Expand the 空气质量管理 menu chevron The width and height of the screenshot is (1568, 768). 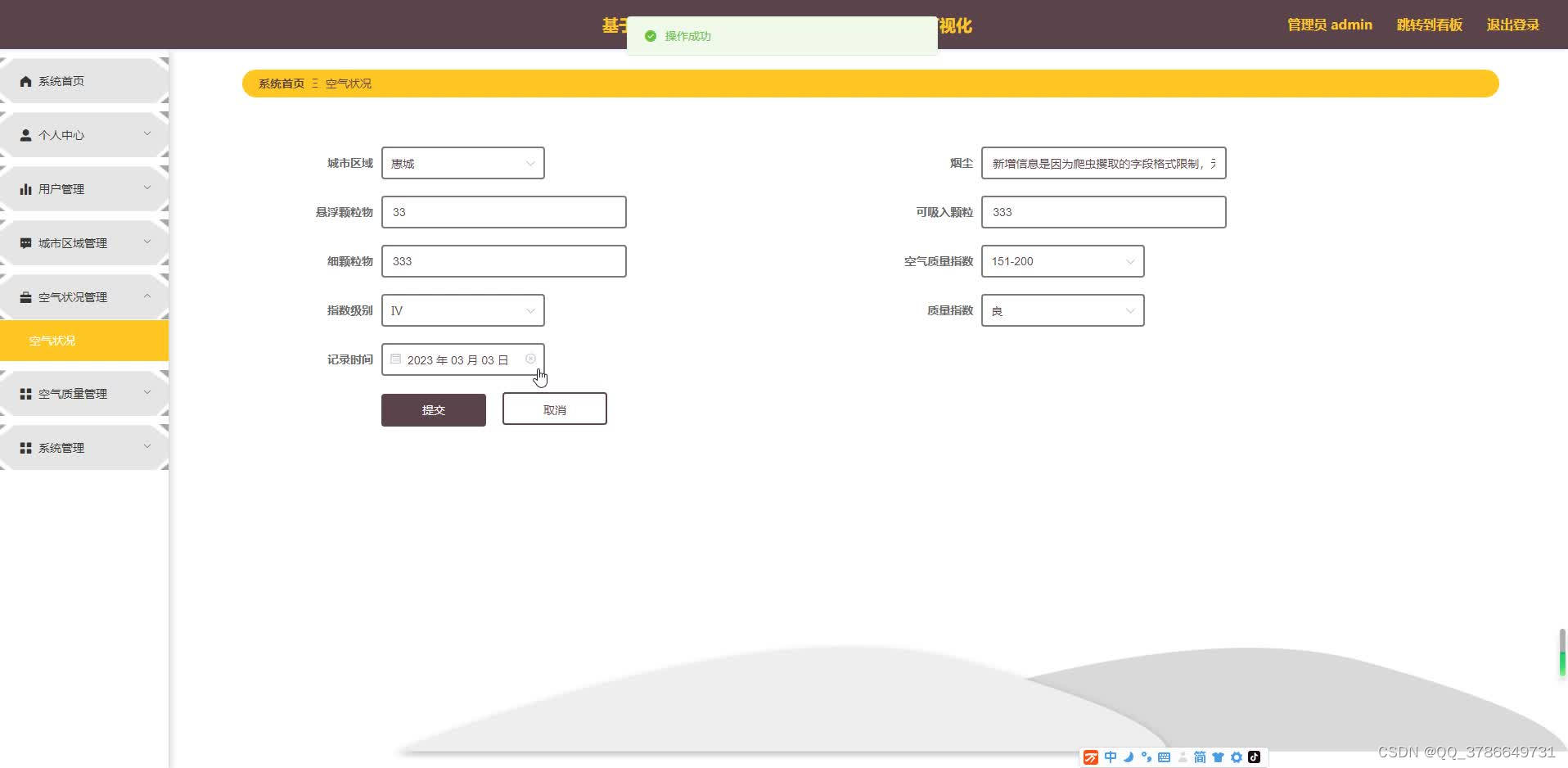point(147,392)
